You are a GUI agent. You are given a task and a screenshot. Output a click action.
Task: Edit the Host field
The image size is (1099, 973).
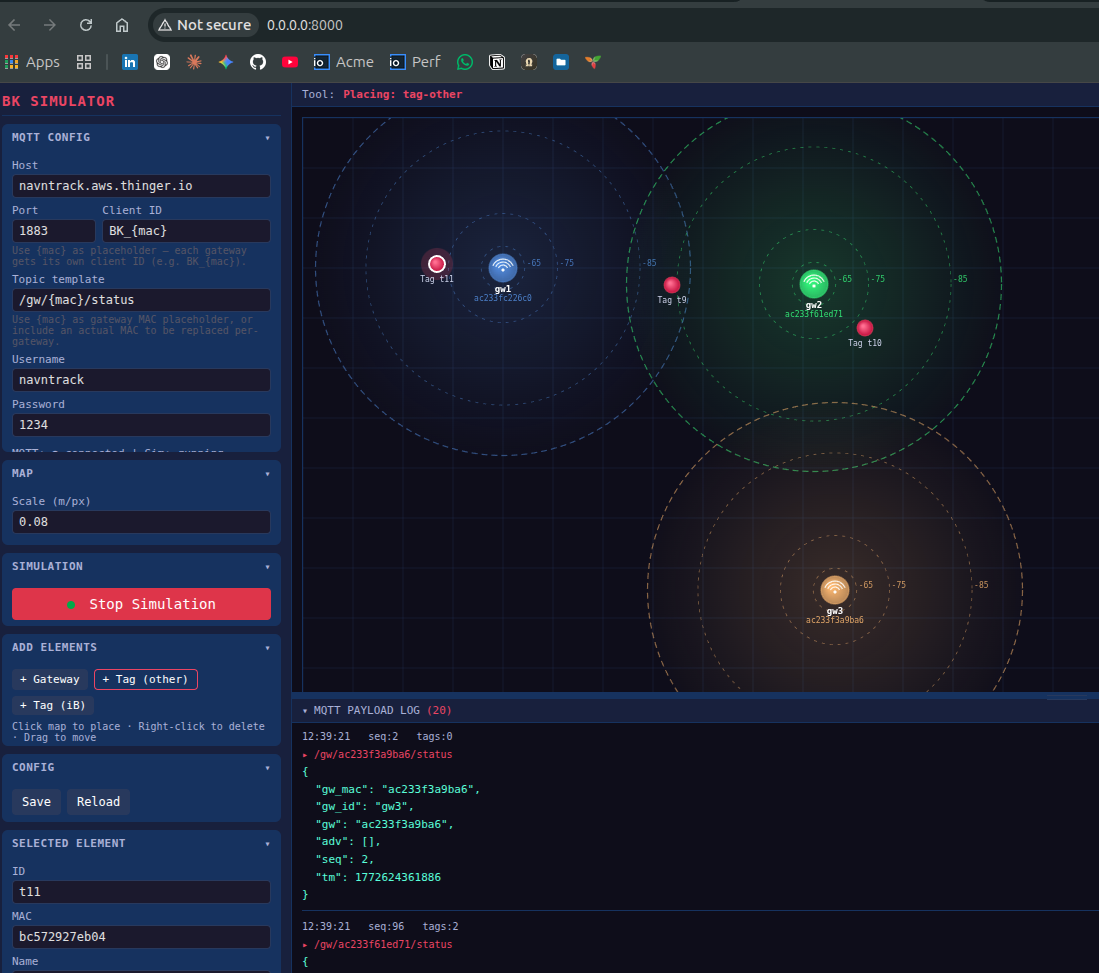click(142, 186)
